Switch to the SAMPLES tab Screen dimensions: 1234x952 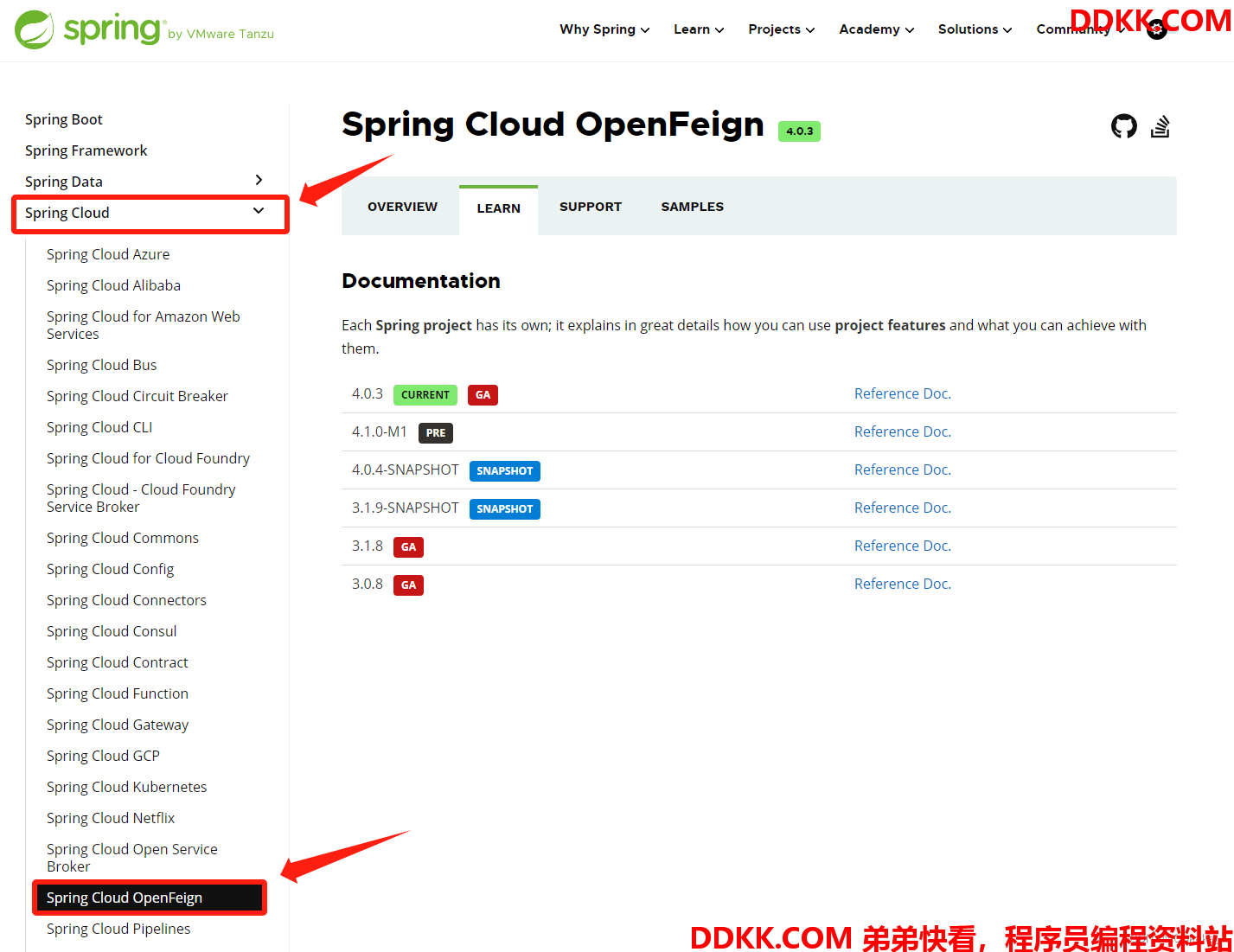[x=693, y=207]
